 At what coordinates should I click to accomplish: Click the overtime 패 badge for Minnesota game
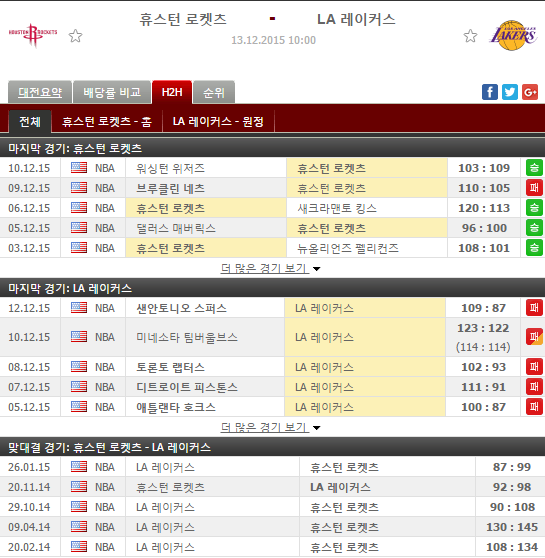pos(534,337)
